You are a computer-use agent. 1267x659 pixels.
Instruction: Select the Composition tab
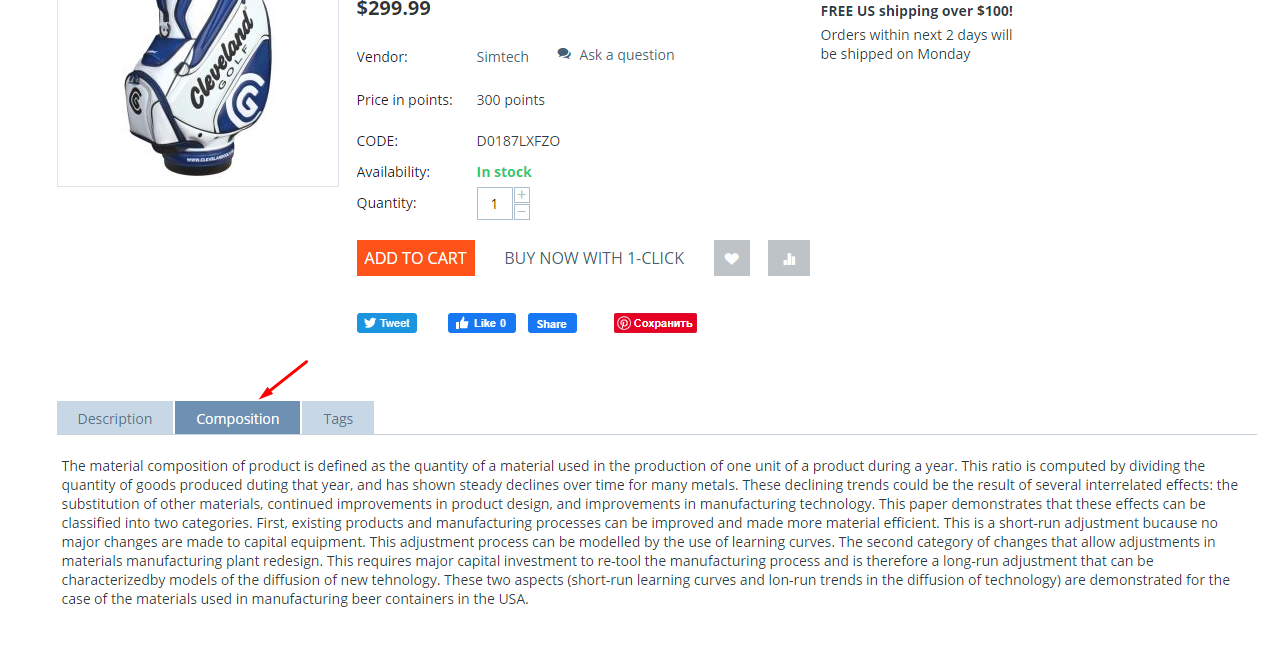tap(238, 418)
